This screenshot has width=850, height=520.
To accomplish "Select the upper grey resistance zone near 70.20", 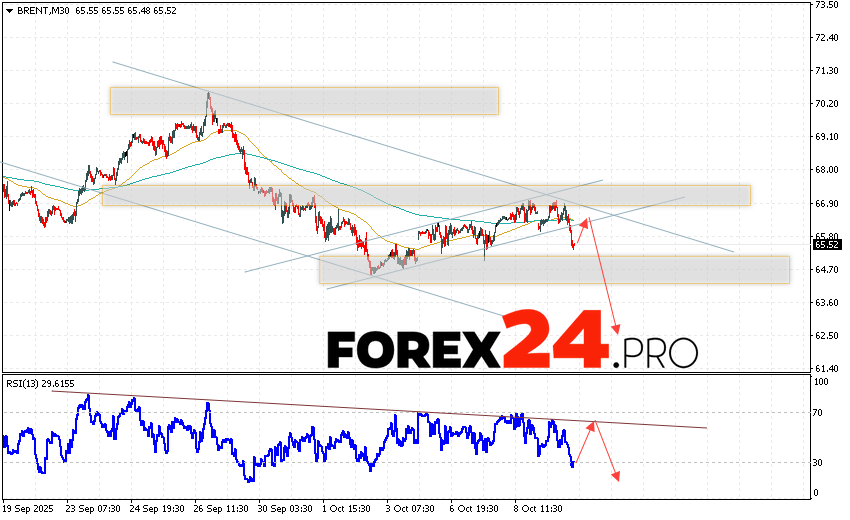I will [x=303, y=100].
